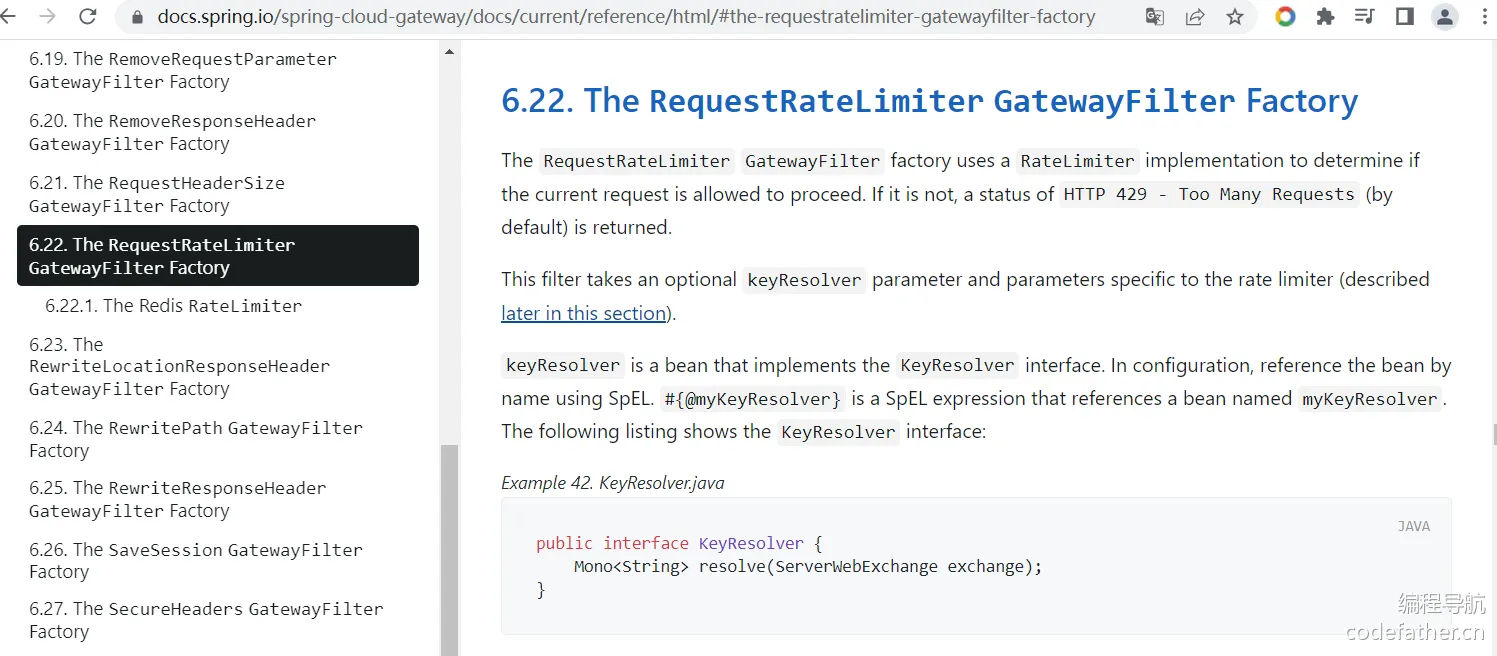Click the 6.22 RequestRateLimiter page heading
This screenshot has width=1497, height=656.
[x=929, y=101]
